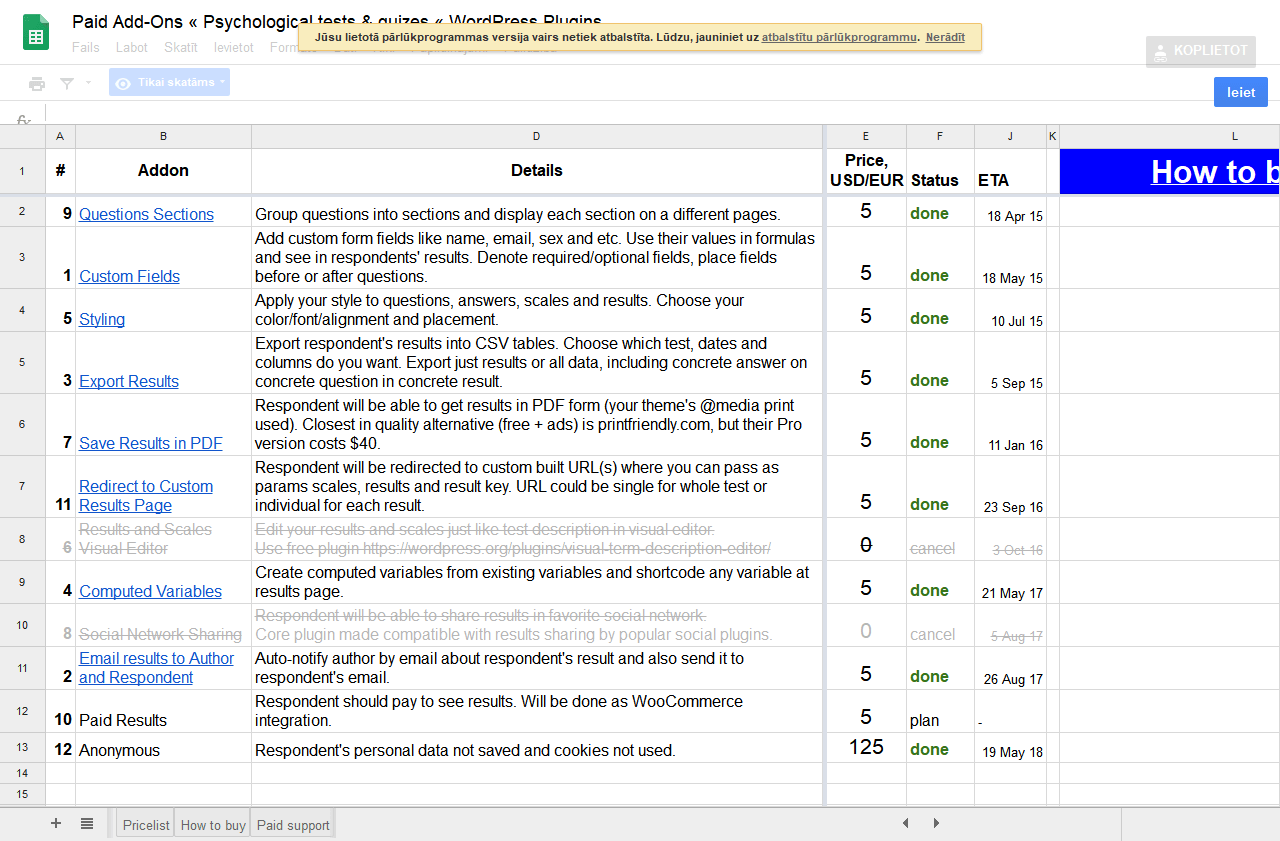Viewport: 1280px width, 841px height.
Task: Select the '18 Apr 15' ETA cell
Action: [x=1010, y=211]
